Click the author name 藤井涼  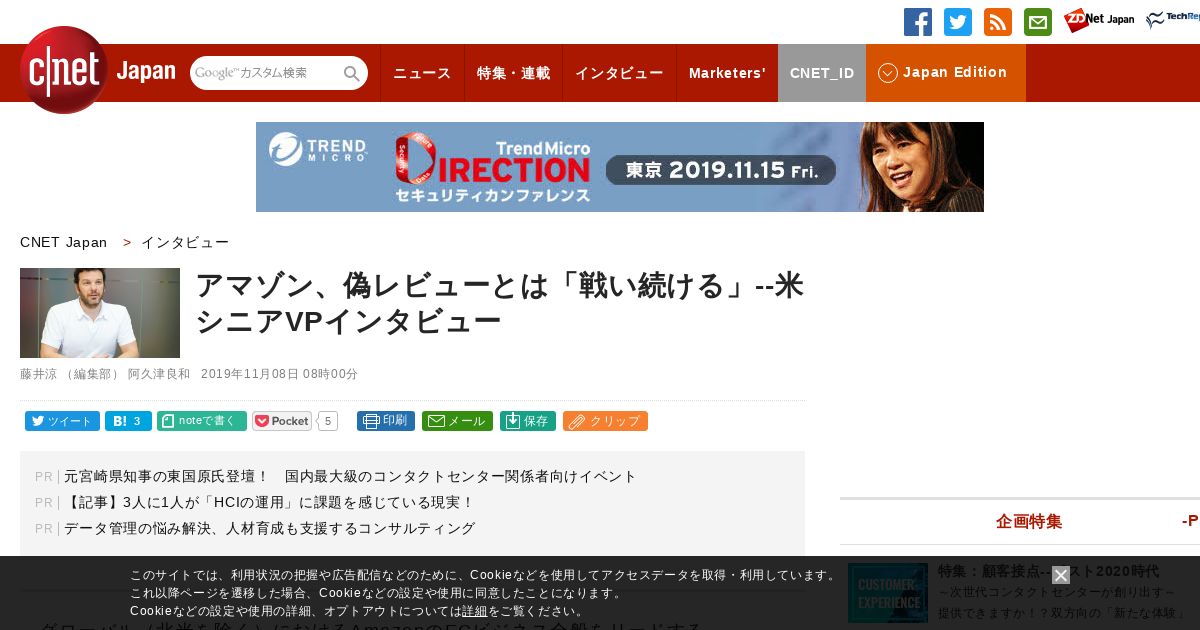39,374
